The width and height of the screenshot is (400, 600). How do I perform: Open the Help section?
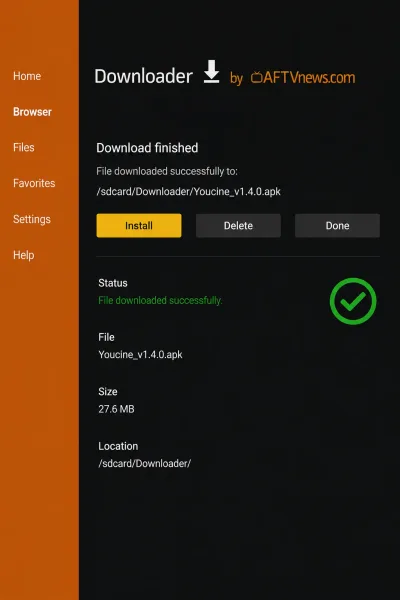[x=24, y=255]
